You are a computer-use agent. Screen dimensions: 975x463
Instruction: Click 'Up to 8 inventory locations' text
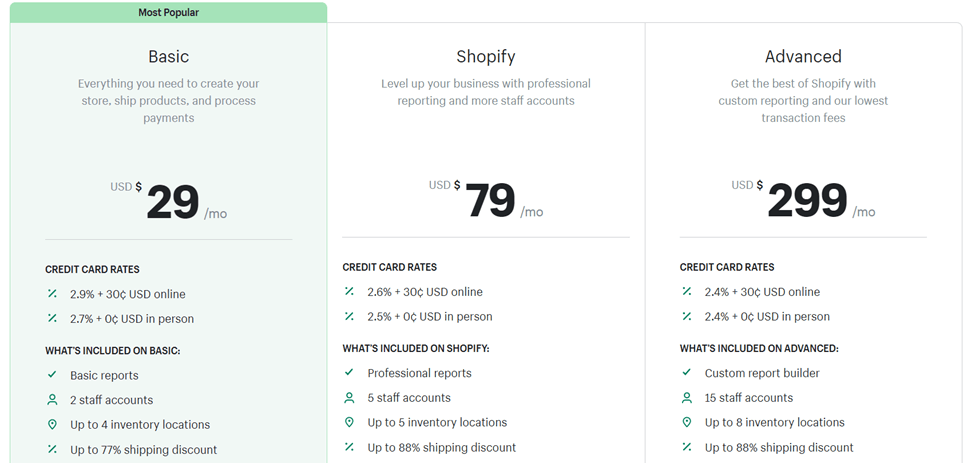[775, 422]
